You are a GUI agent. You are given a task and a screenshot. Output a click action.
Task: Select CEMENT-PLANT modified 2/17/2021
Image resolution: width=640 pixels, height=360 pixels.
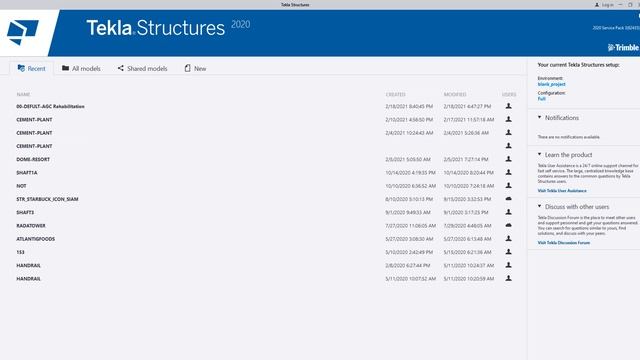(266, 120)
